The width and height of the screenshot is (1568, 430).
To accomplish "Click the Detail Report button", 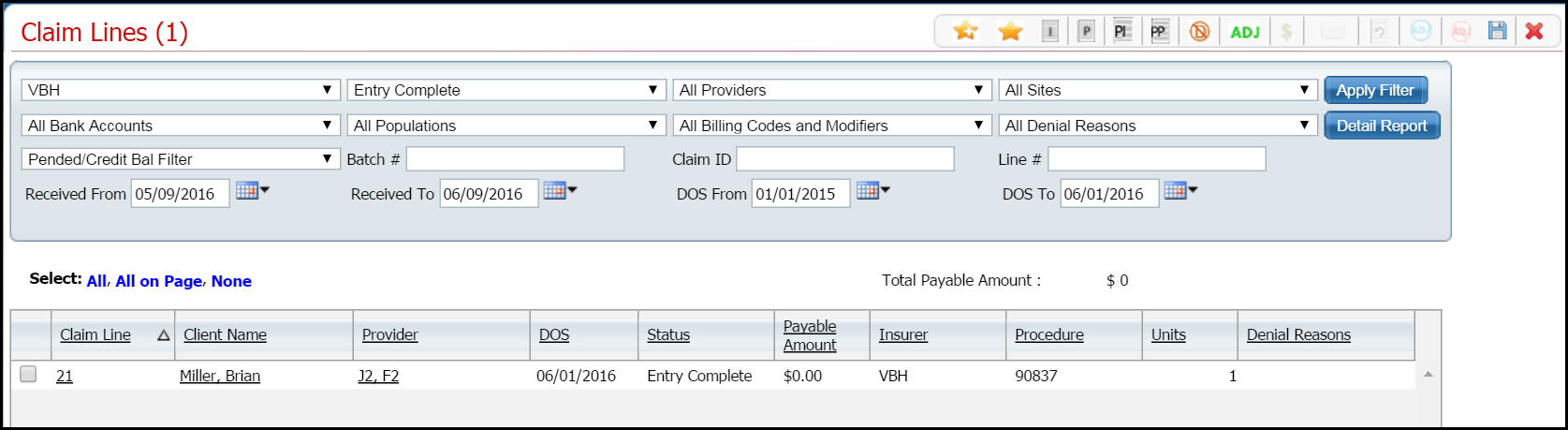I will coord(1381,126).
